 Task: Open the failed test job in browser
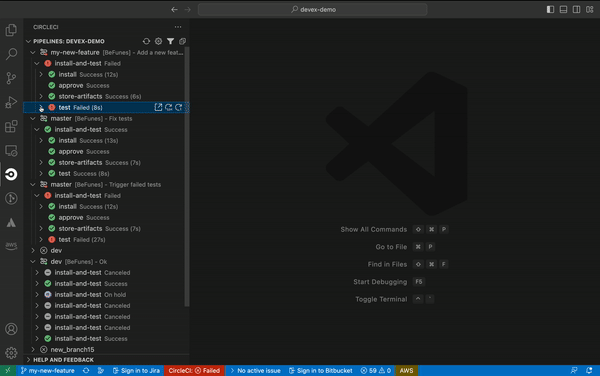(x=158, y=107)
